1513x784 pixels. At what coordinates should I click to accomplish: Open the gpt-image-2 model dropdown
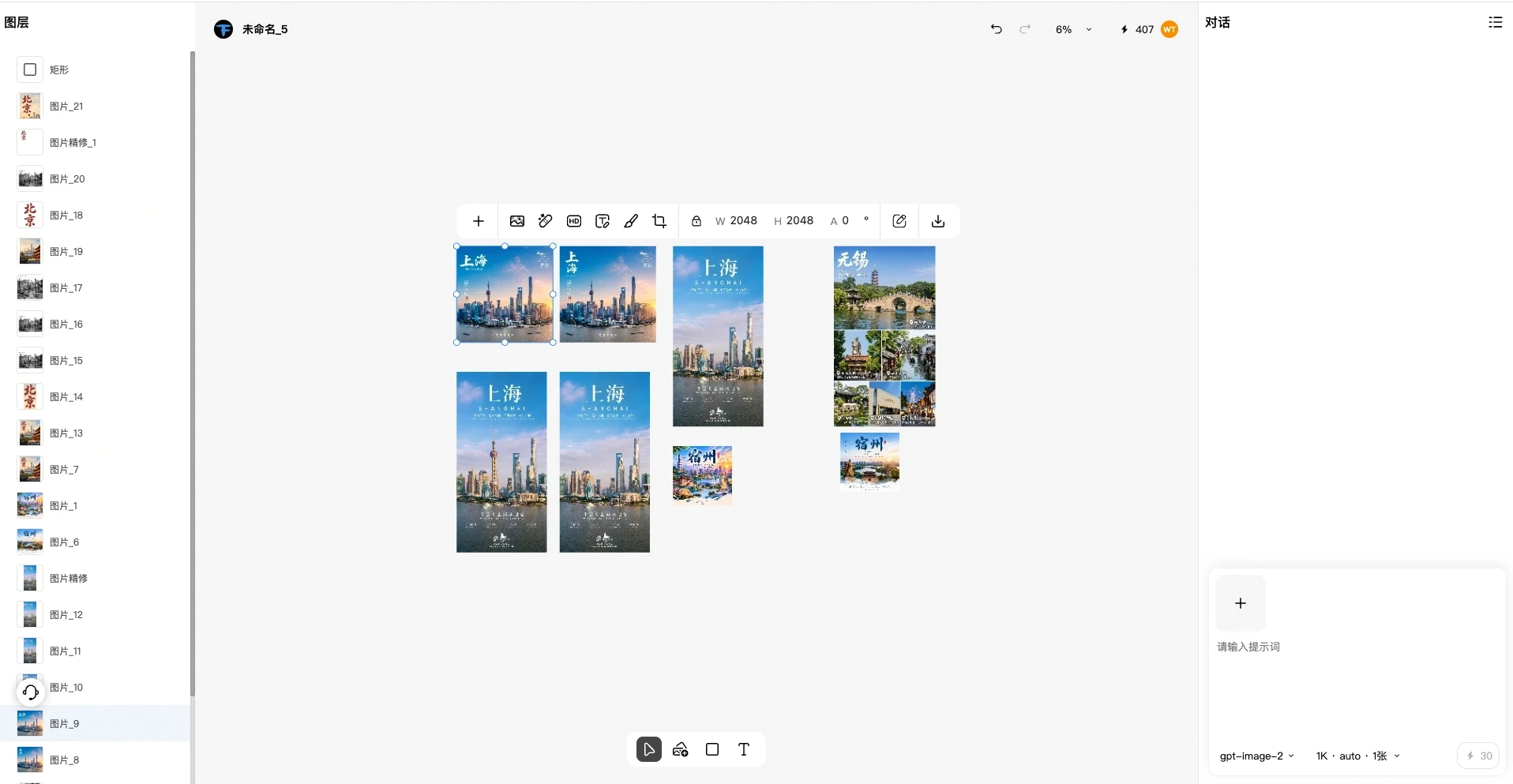click(x=1257, y=756)
